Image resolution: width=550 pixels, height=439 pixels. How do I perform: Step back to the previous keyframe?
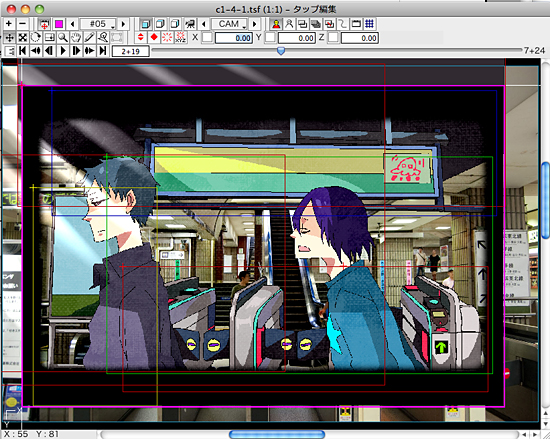(36, 51)
